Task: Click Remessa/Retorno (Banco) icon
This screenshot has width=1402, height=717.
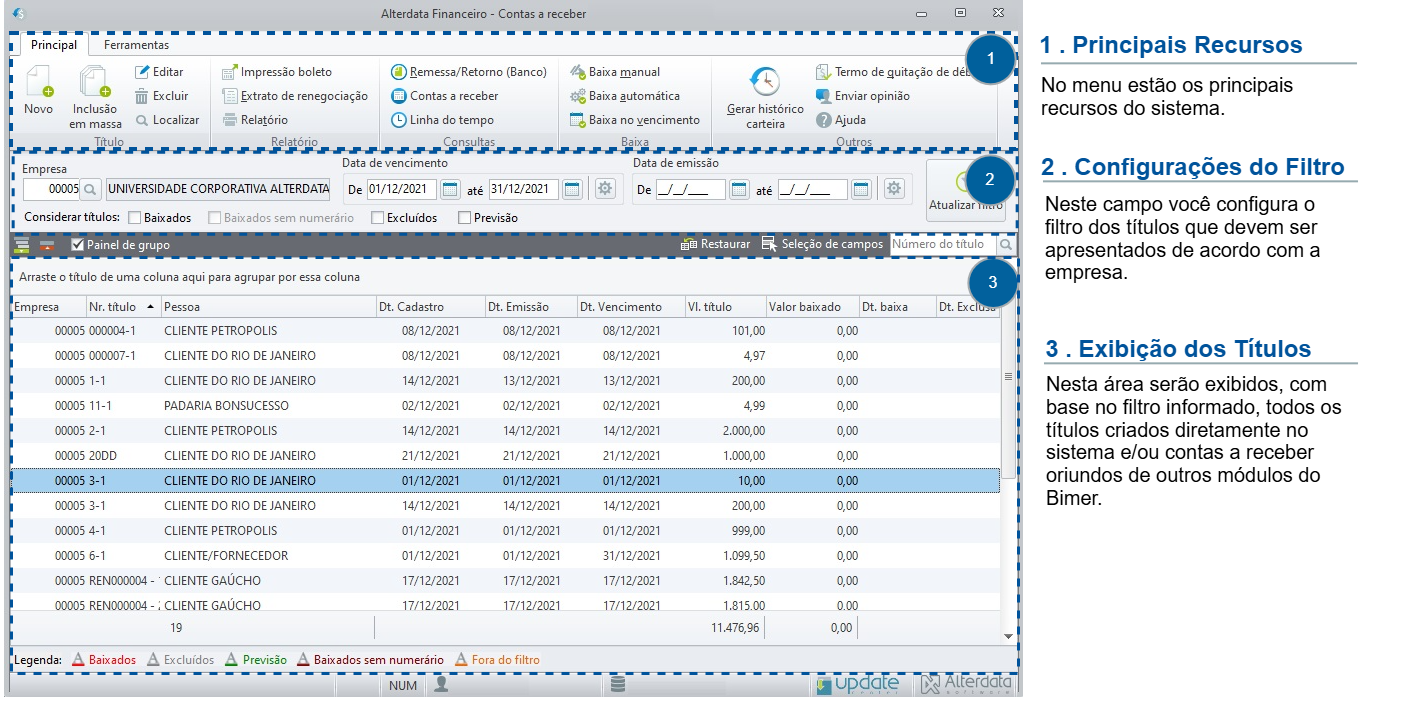Action: click(398, 72)
